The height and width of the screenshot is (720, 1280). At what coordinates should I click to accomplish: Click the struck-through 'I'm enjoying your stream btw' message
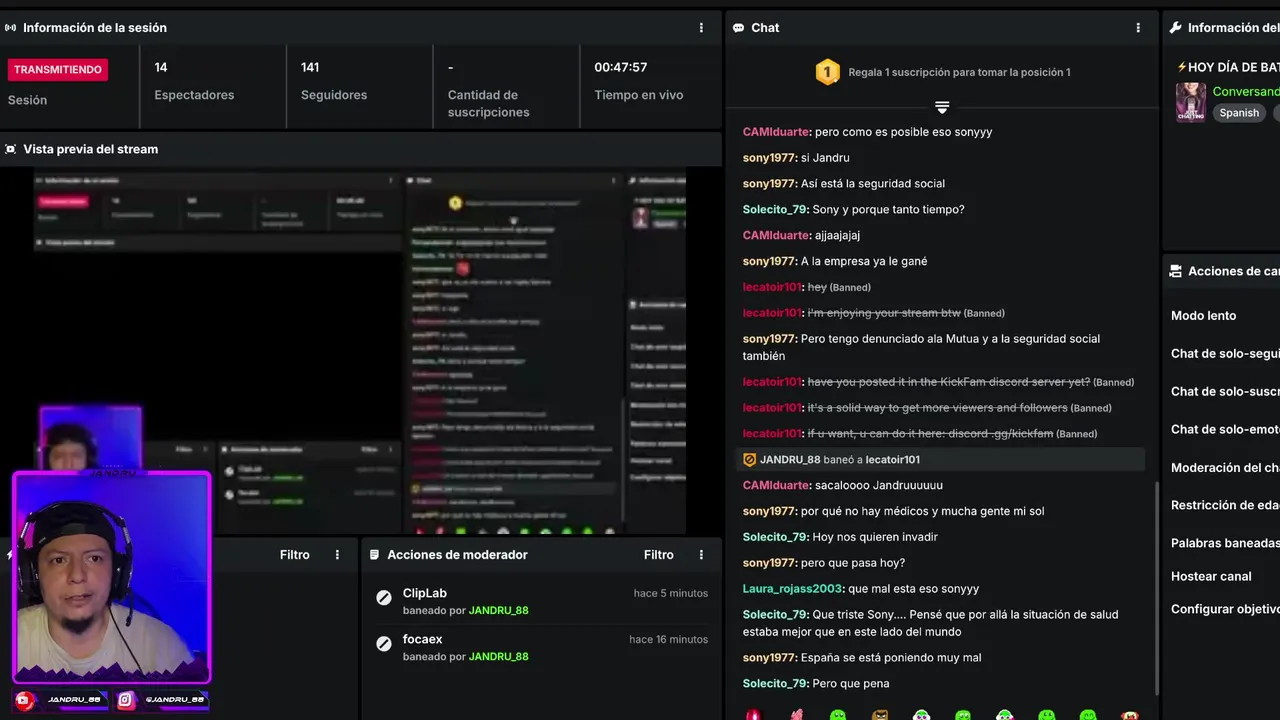pos(884,314)
